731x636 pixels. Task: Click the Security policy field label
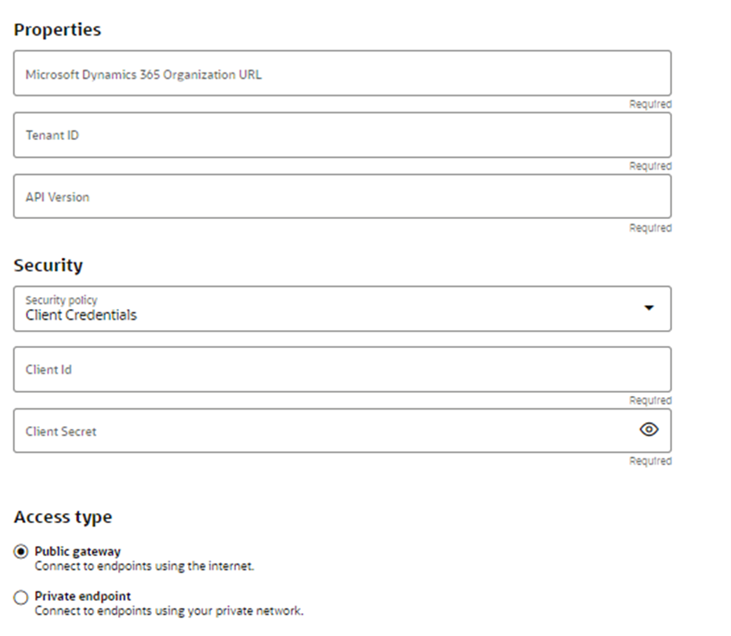pyautogui.click(x=61, y=300)
